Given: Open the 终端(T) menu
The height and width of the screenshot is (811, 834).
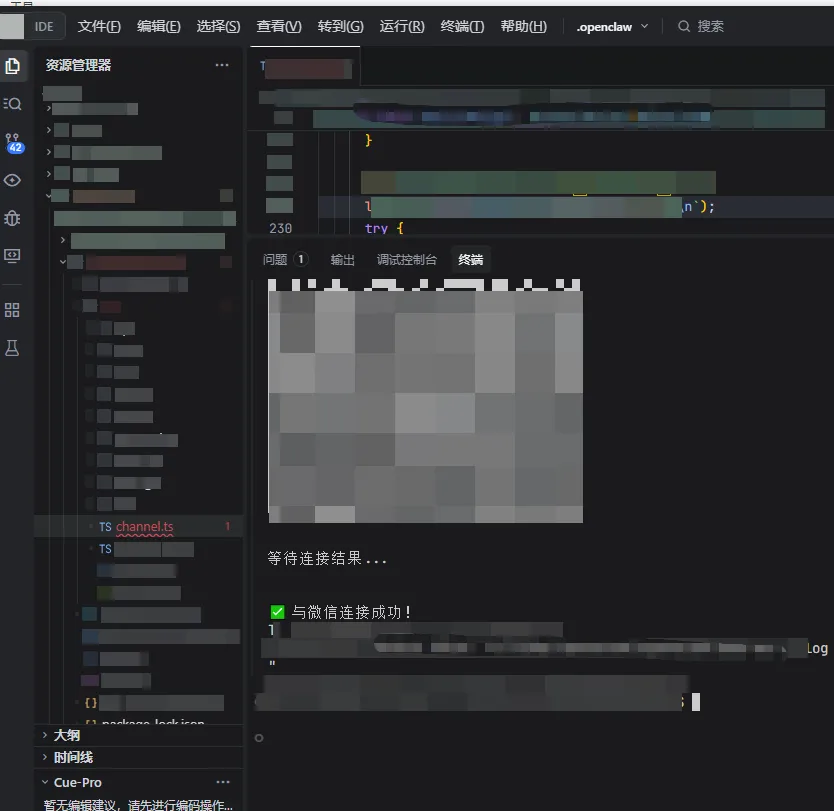Looking at the screenshot, I should click(462, 26).
